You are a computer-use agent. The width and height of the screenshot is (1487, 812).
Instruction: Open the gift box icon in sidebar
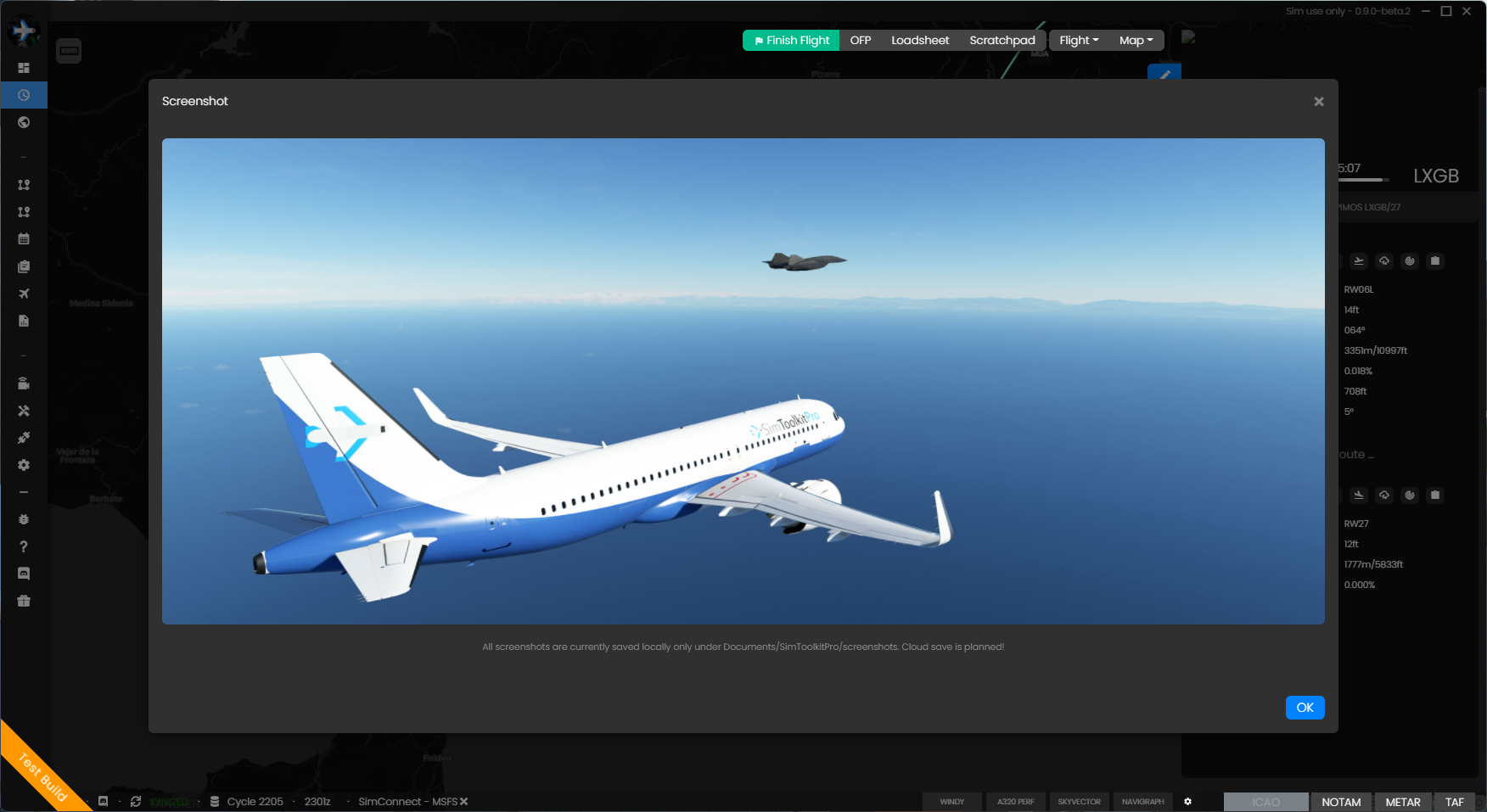(x=24, y=601)
